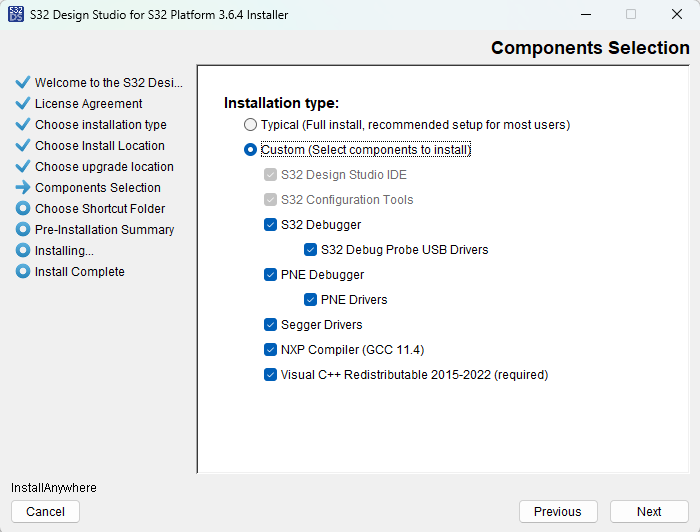Click the 'InstallAnywhere' label
The width and height of the screenshot is (700, 532).
[54, 488]
